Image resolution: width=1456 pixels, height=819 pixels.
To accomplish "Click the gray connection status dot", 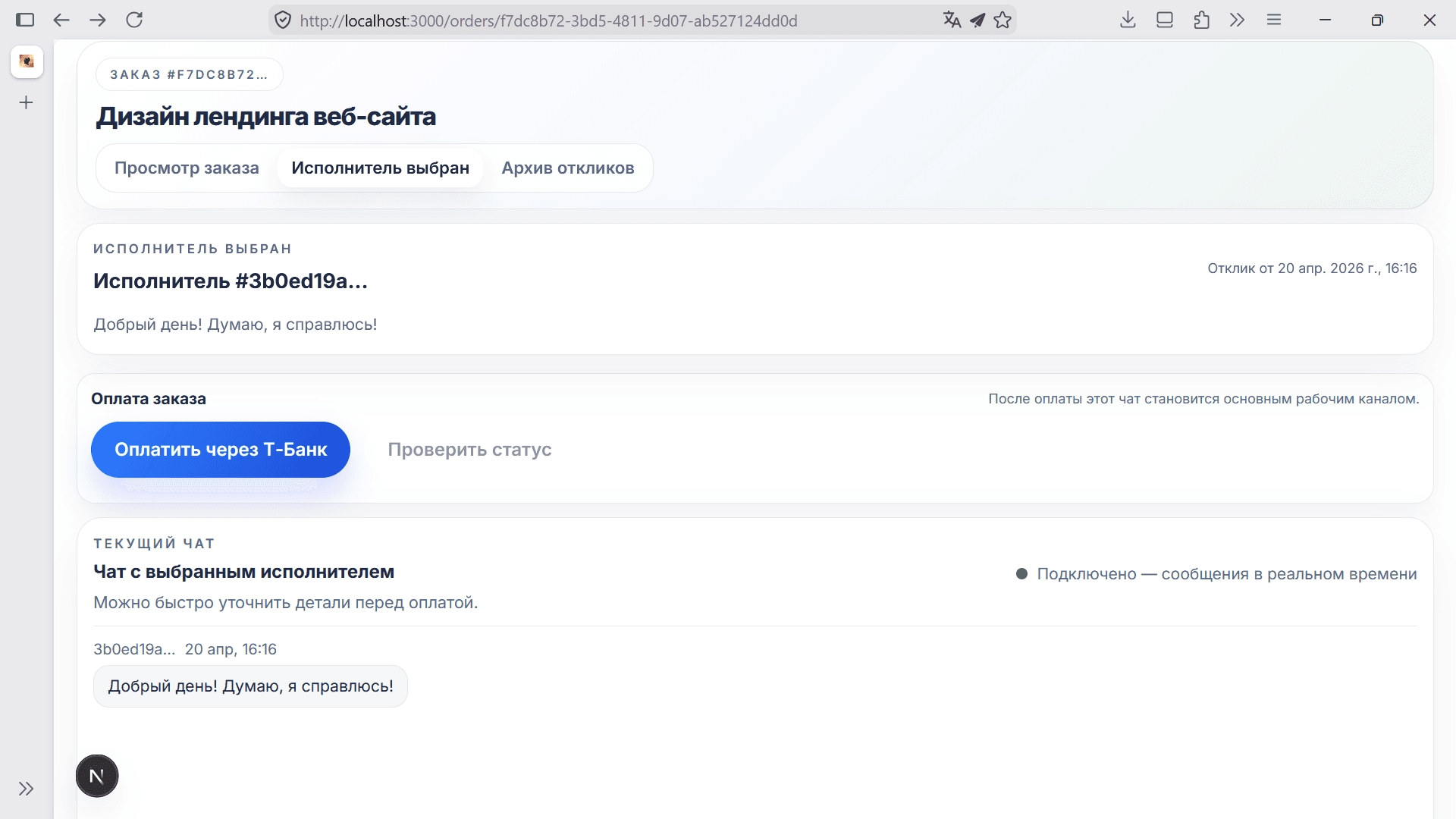I will pos(1021,574).
